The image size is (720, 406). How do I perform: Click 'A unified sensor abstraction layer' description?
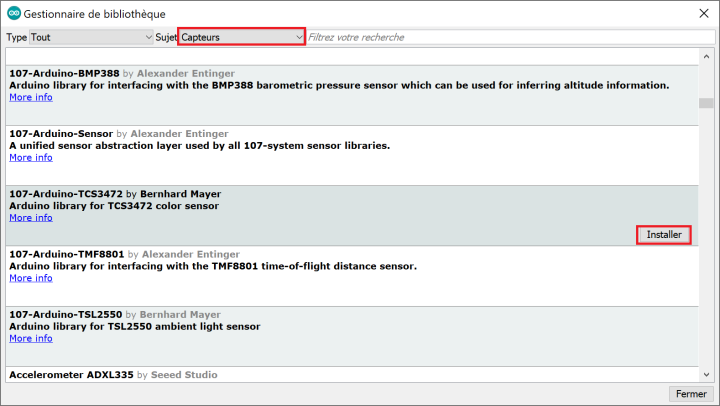(x=200, y=146)
